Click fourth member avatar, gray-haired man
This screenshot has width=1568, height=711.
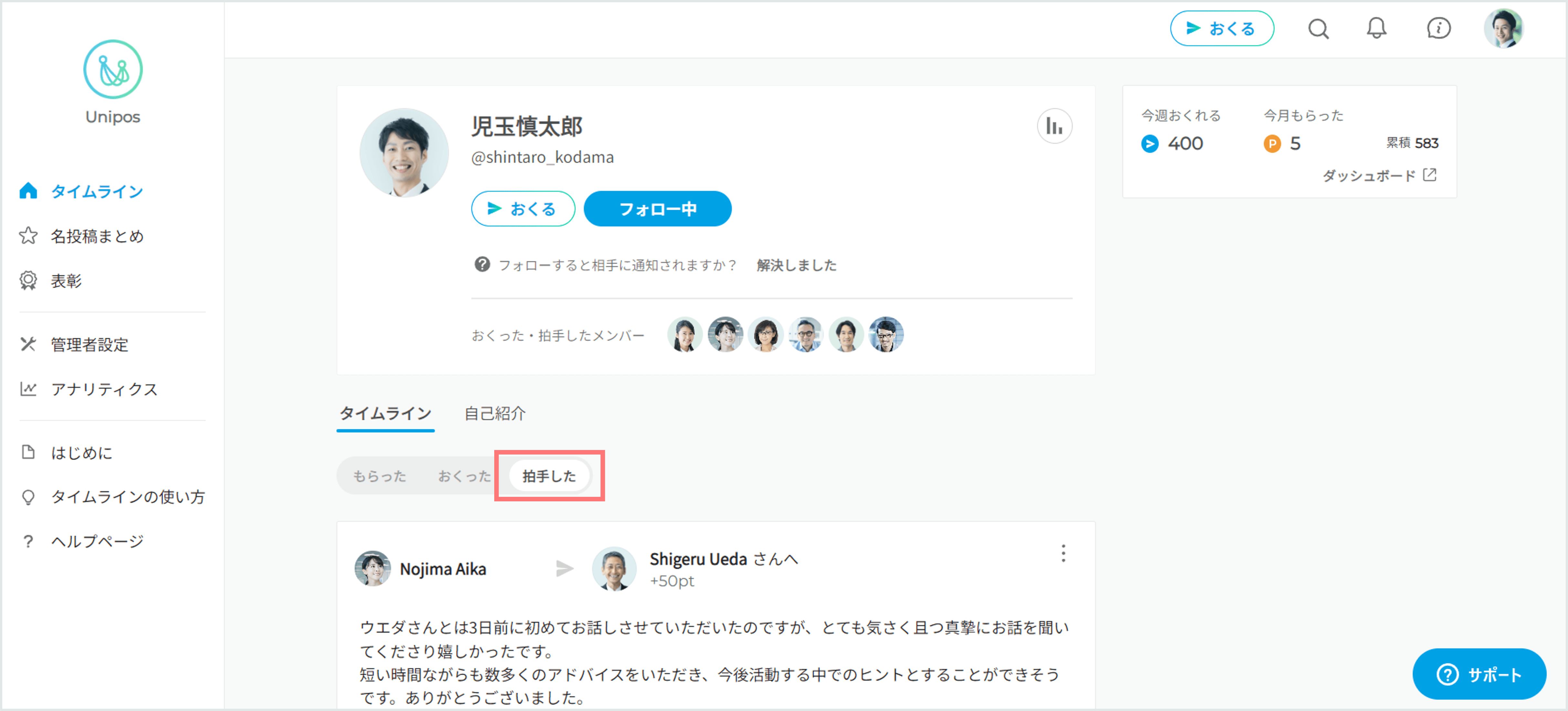click(805, 334)
